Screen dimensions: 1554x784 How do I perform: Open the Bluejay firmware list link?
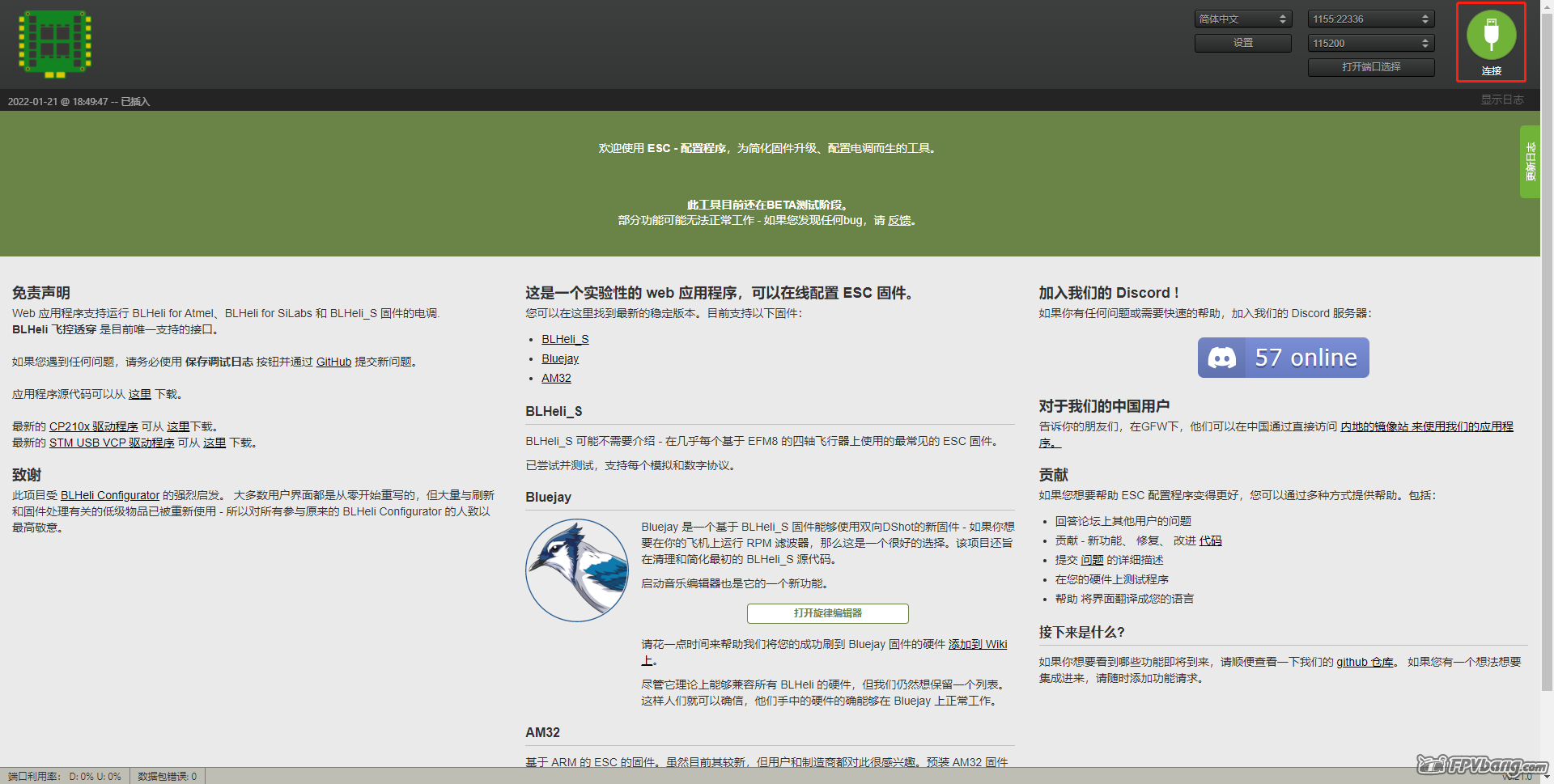(560, 358)
